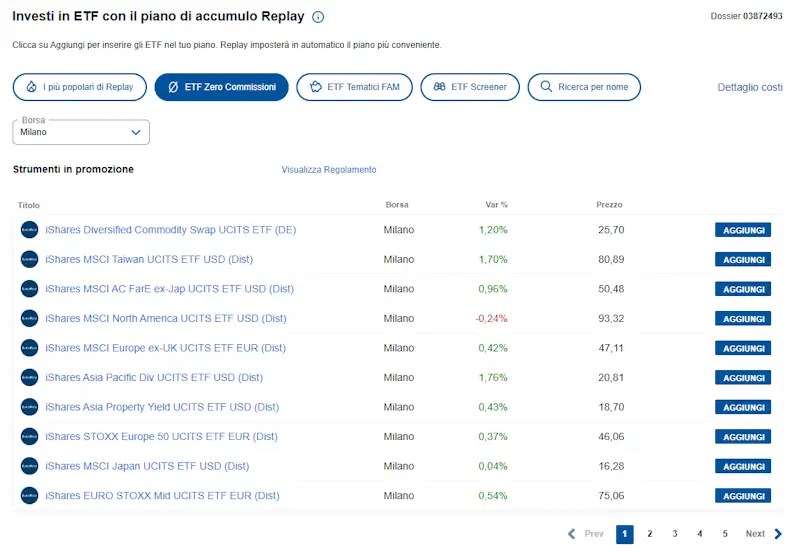Click the info icon beside the Replay heading
The height and width of the screenshot is (559, 800).
(318, 17)
